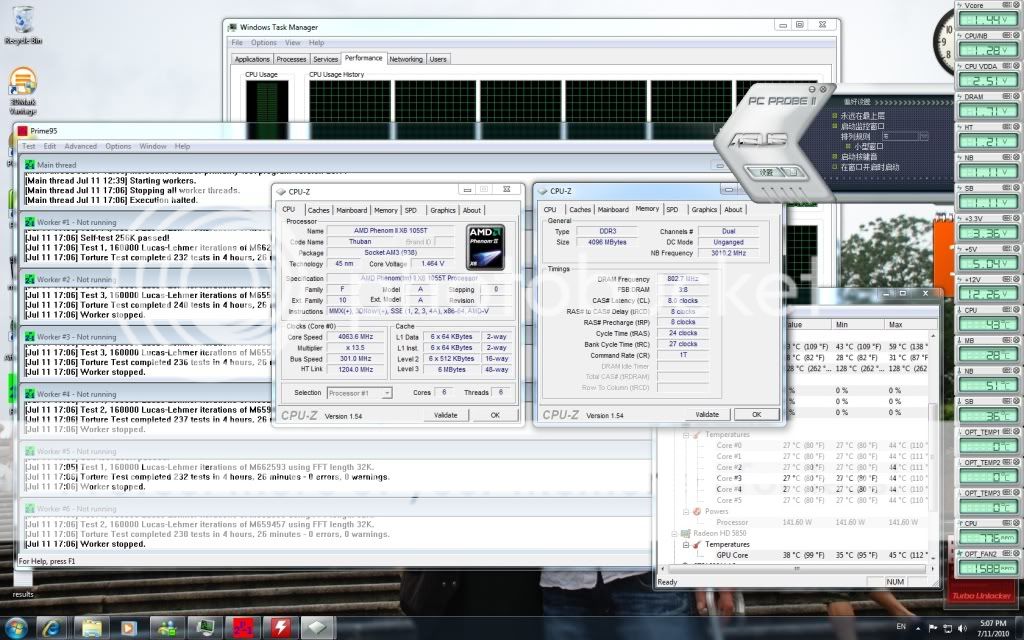Collapse the Core Temperatures section in hardware monitor
The width and height of the screenshot is (1024, 640).
tap(685, 434)
